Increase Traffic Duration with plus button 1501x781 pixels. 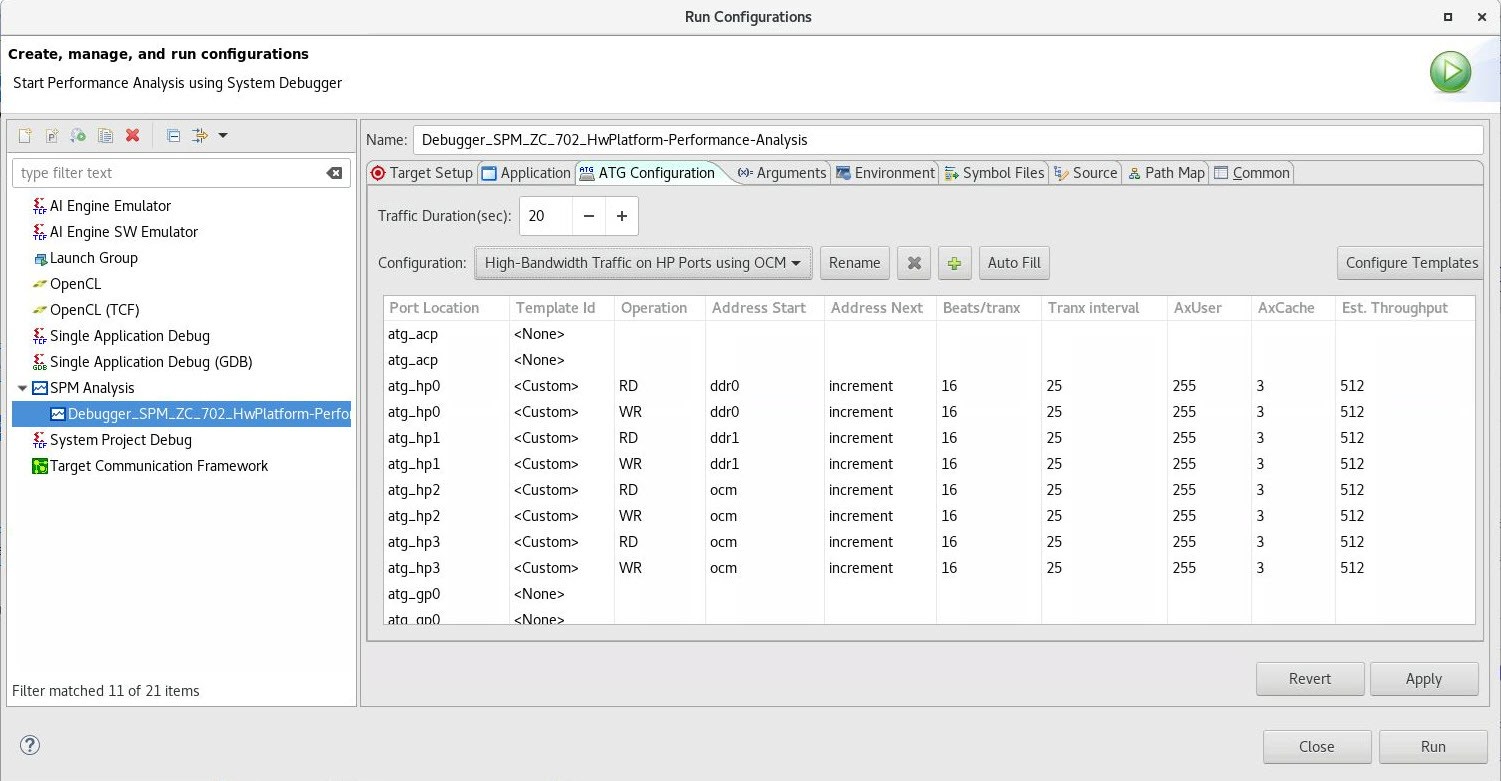(621, 216)
